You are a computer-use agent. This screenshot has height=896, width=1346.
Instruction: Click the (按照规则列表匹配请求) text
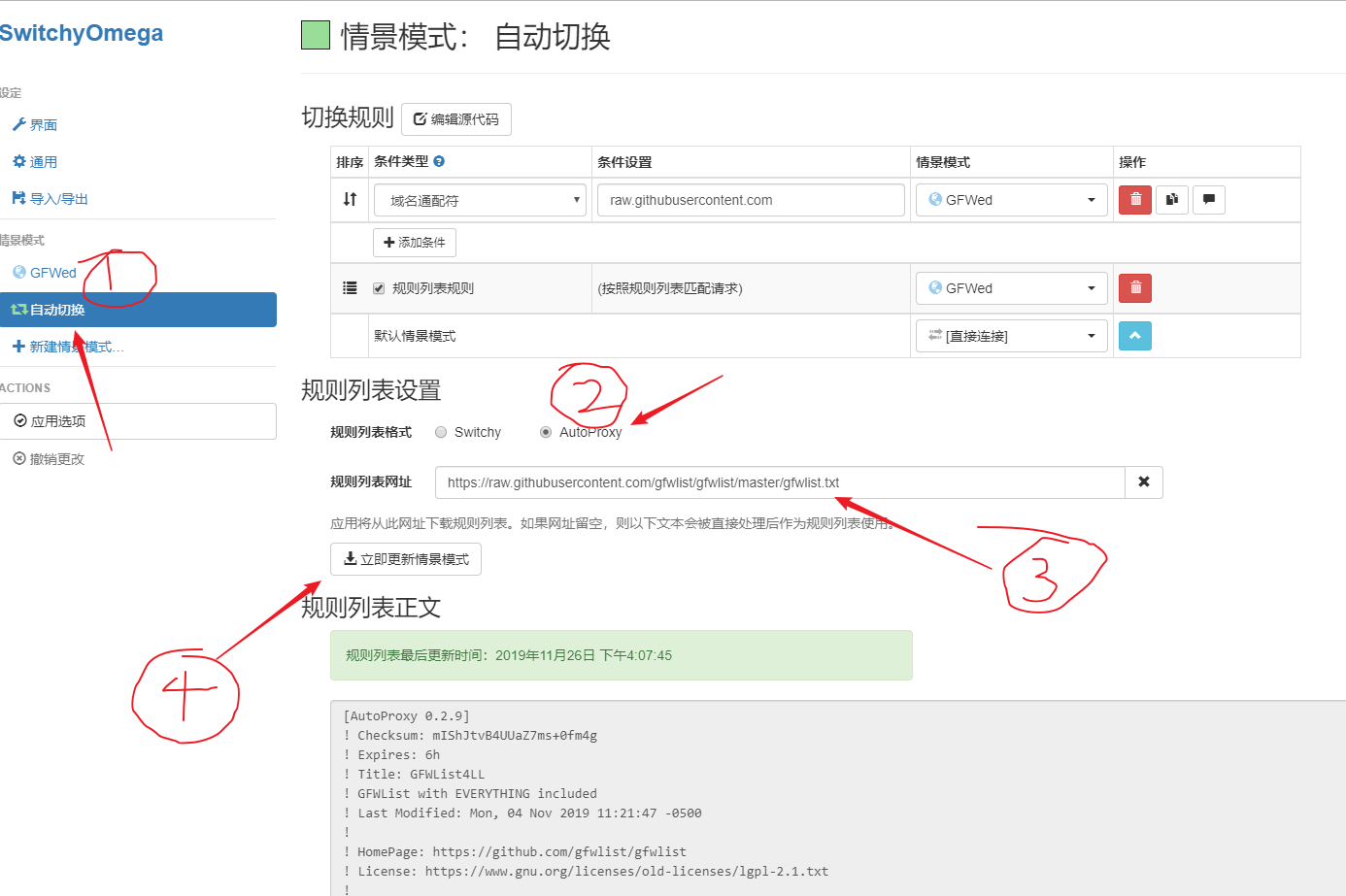pyautogui.click(x=670, y=288)
